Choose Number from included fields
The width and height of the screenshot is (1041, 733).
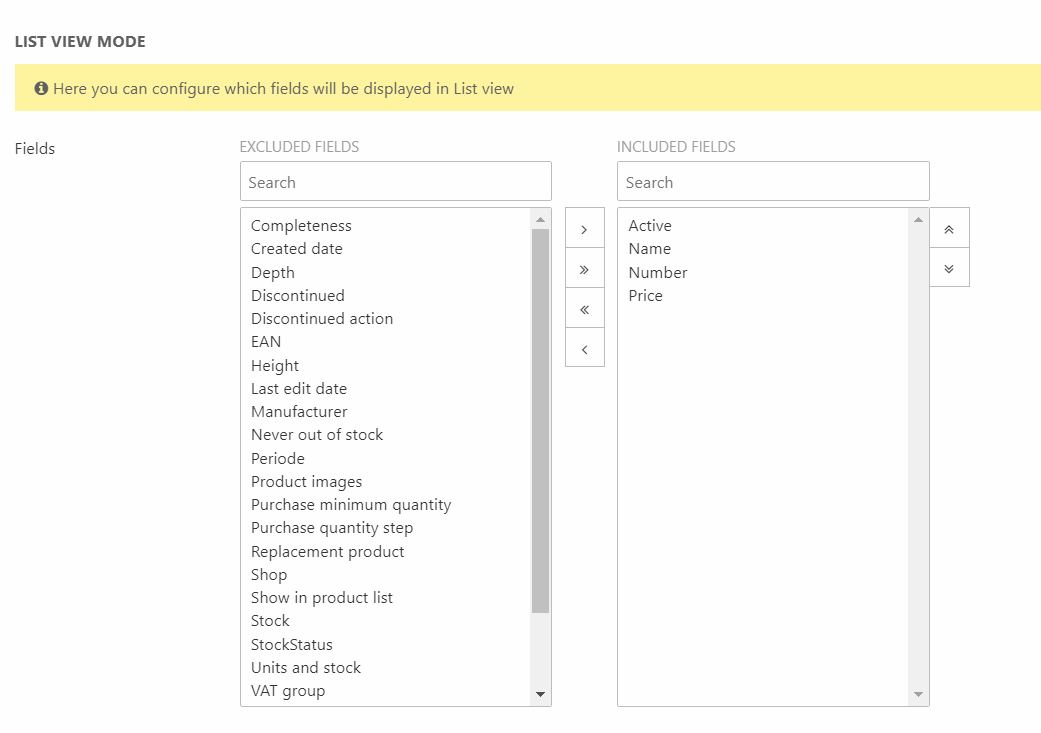pyautogui.click(x=657, y=273)
